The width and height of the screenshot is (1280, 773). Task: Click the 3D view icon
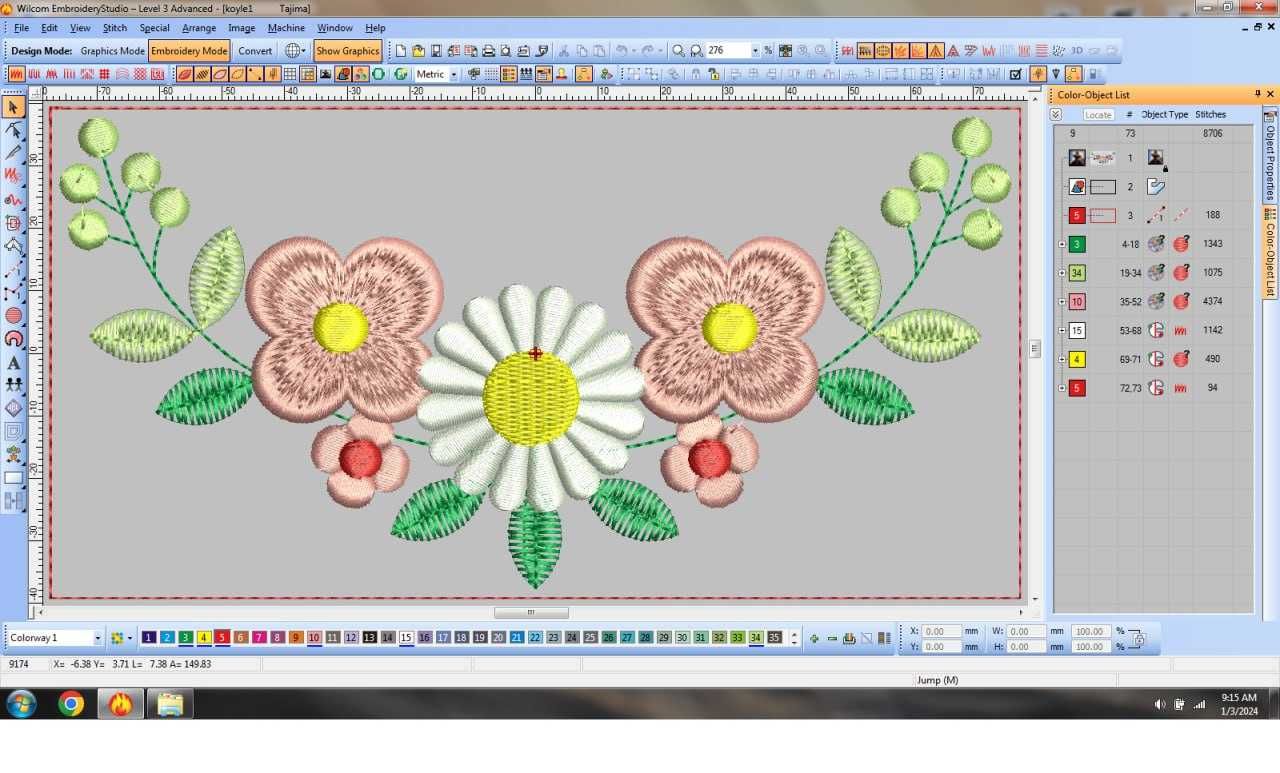pyautogui.click(x=1077, y=51)
